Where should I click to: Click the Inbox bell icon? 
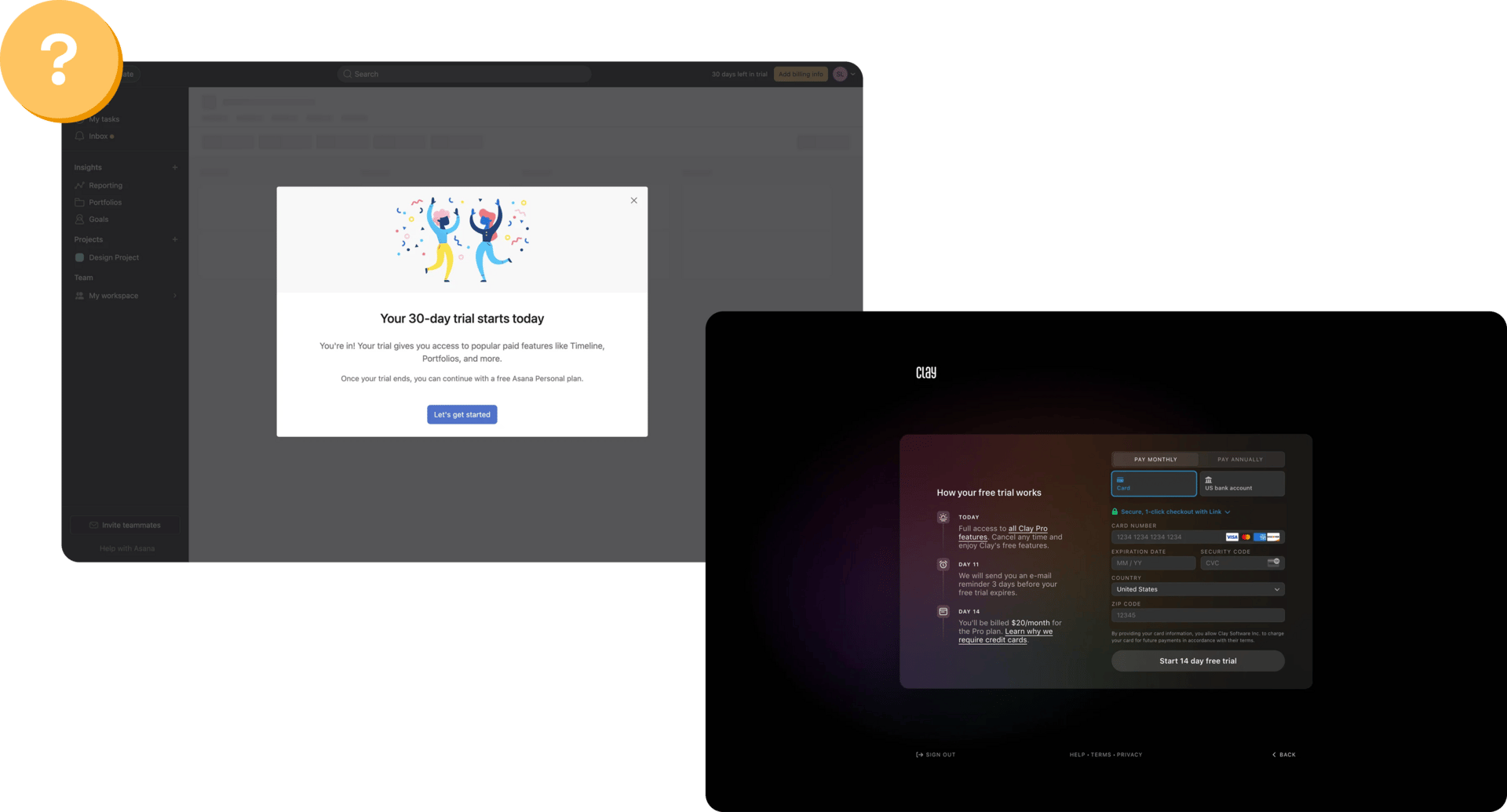(x=79, y=136)
